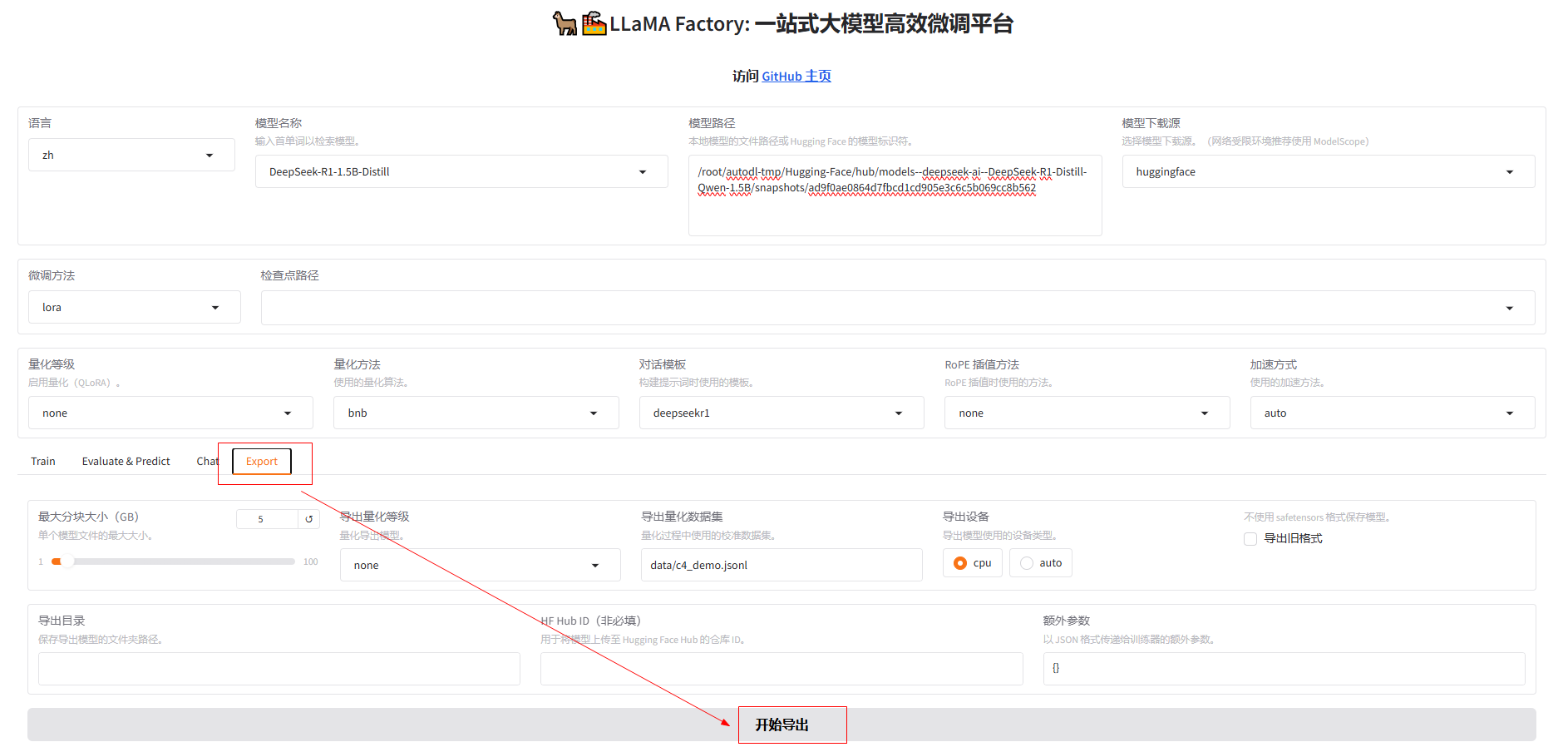Open the 对话模板 deepseekr1 dropdown
Screen dimensions: 1568x747
click(x=782, y=413)
